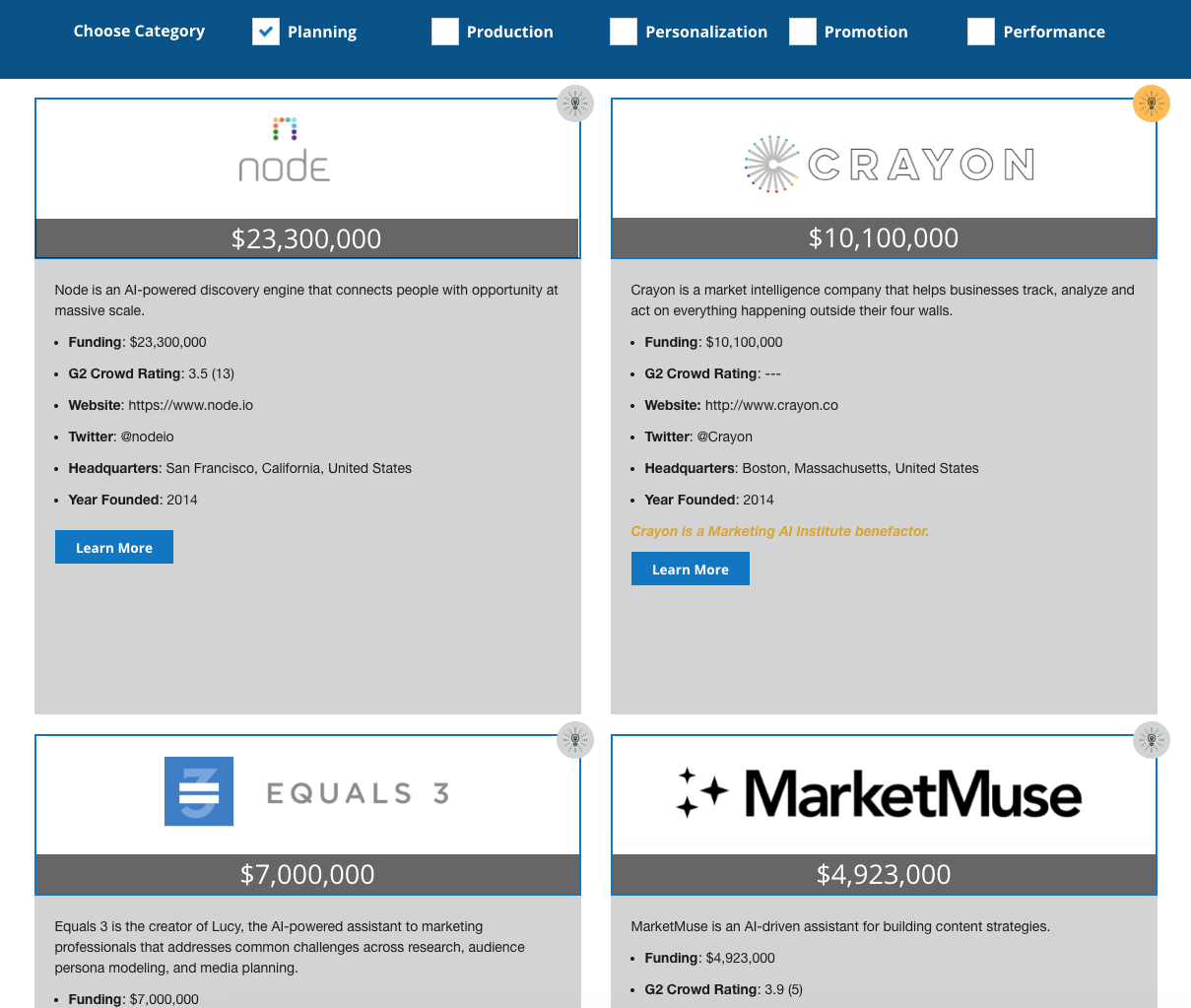Click the lightbulb badge on MarketMuse card
This screenshot has width=1191, height=1008.
coord(1152,740)
